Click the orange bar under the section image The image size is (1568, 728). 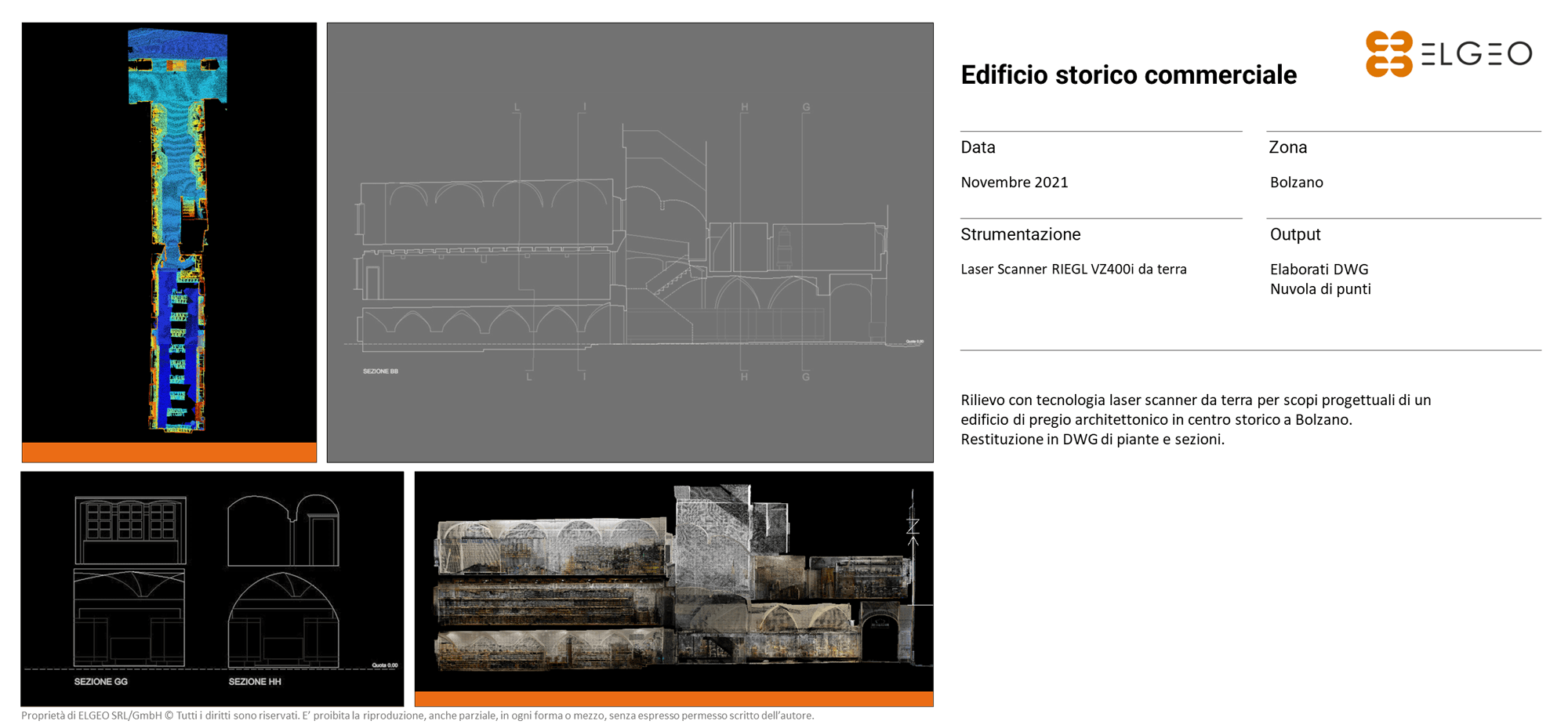click(x=673, y=698)
